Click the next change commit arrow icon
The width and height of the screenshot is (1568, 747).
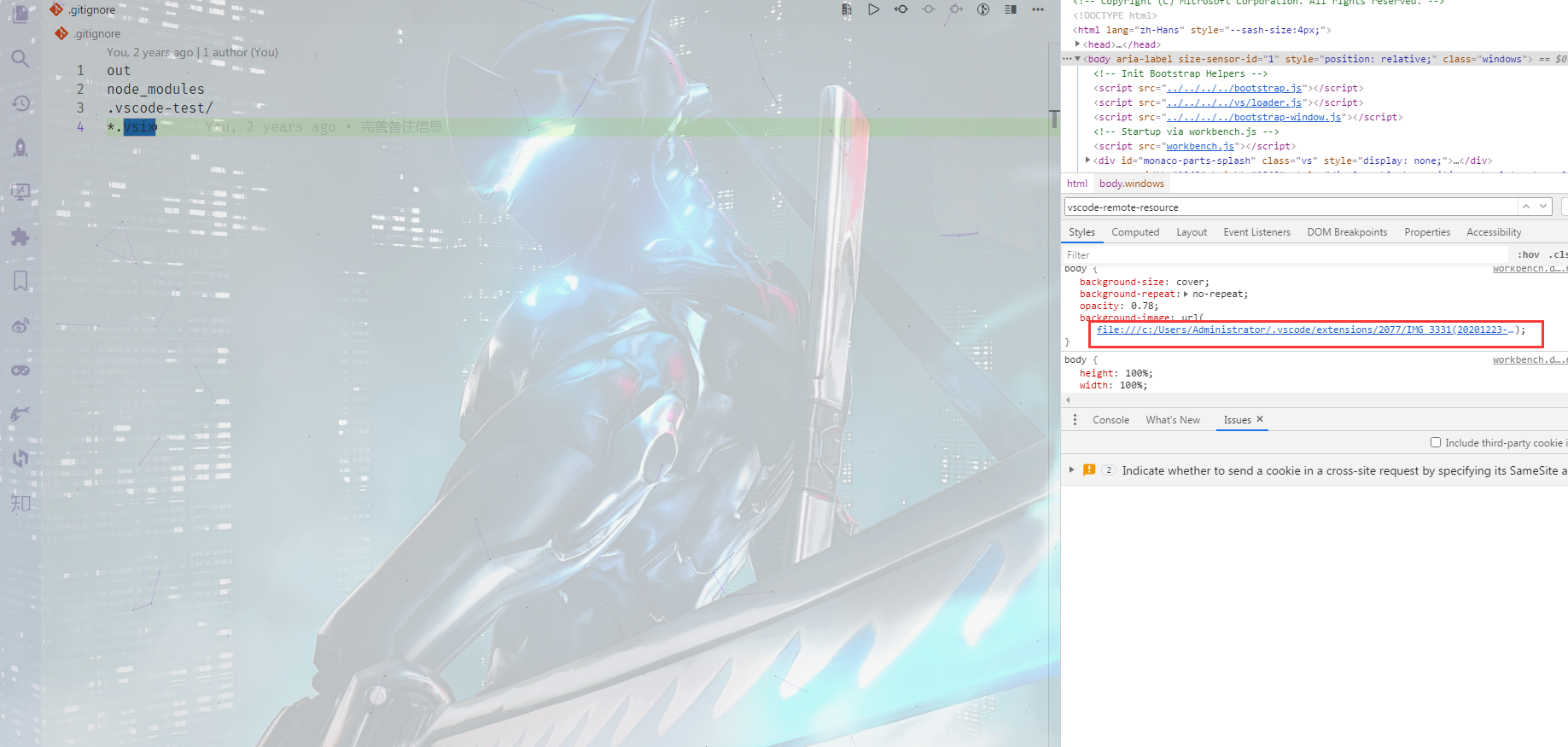pyautogui.click(x=956, y=9)
